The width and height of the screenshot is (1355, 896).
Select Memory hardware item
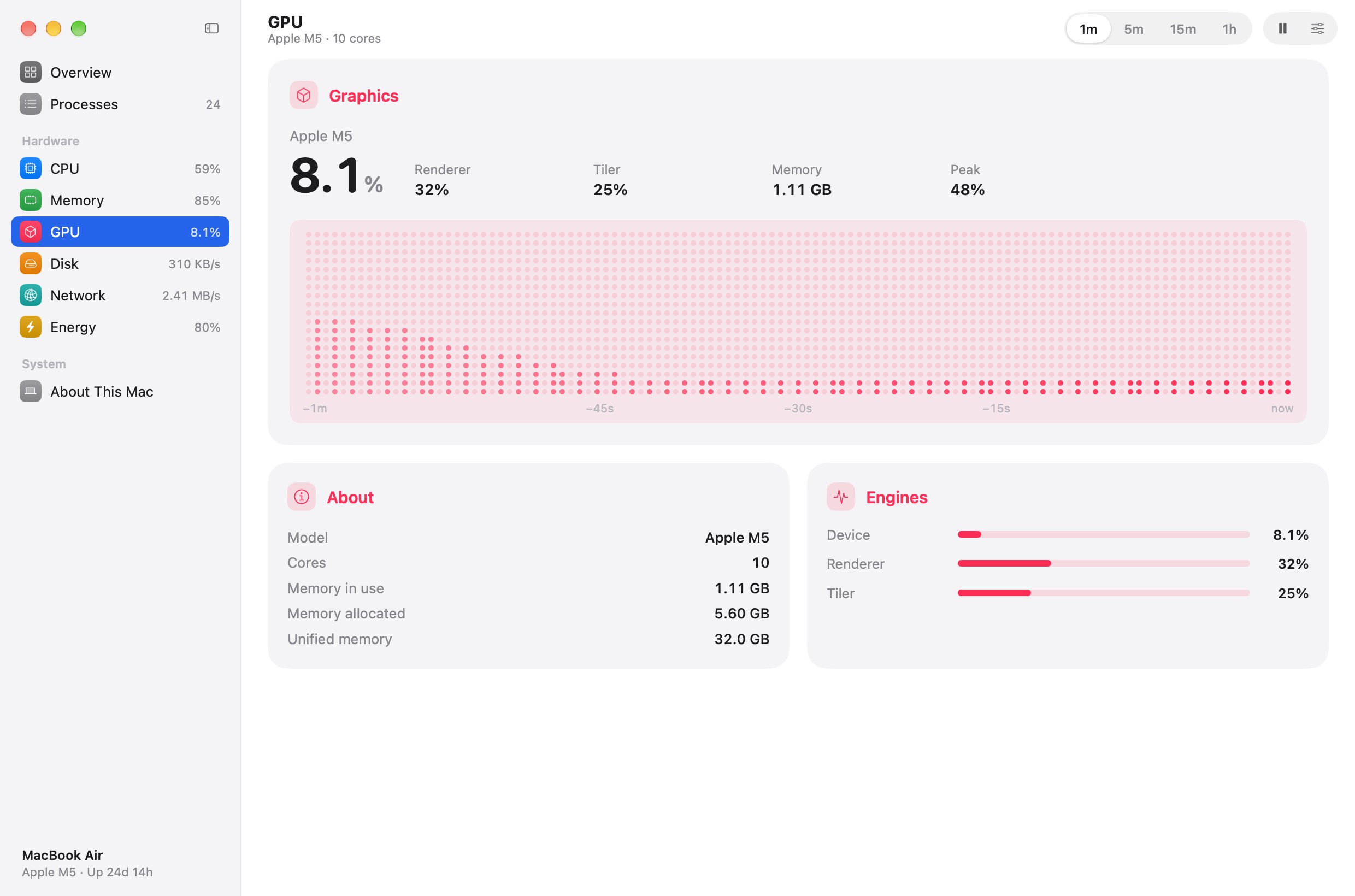[x=120, y=201]
